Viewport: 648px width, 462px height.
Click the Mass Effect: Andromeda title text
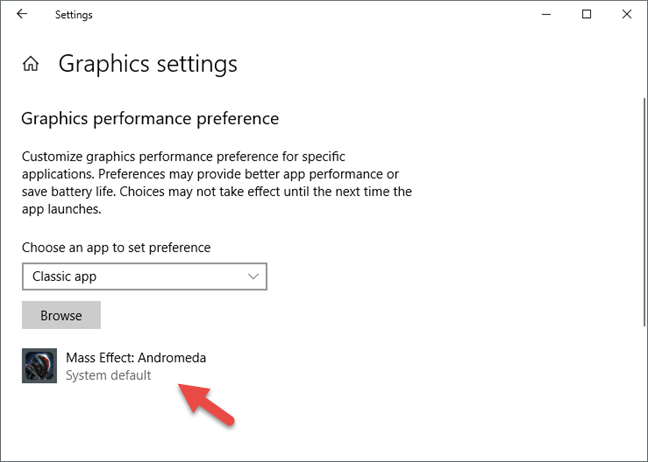136,357
